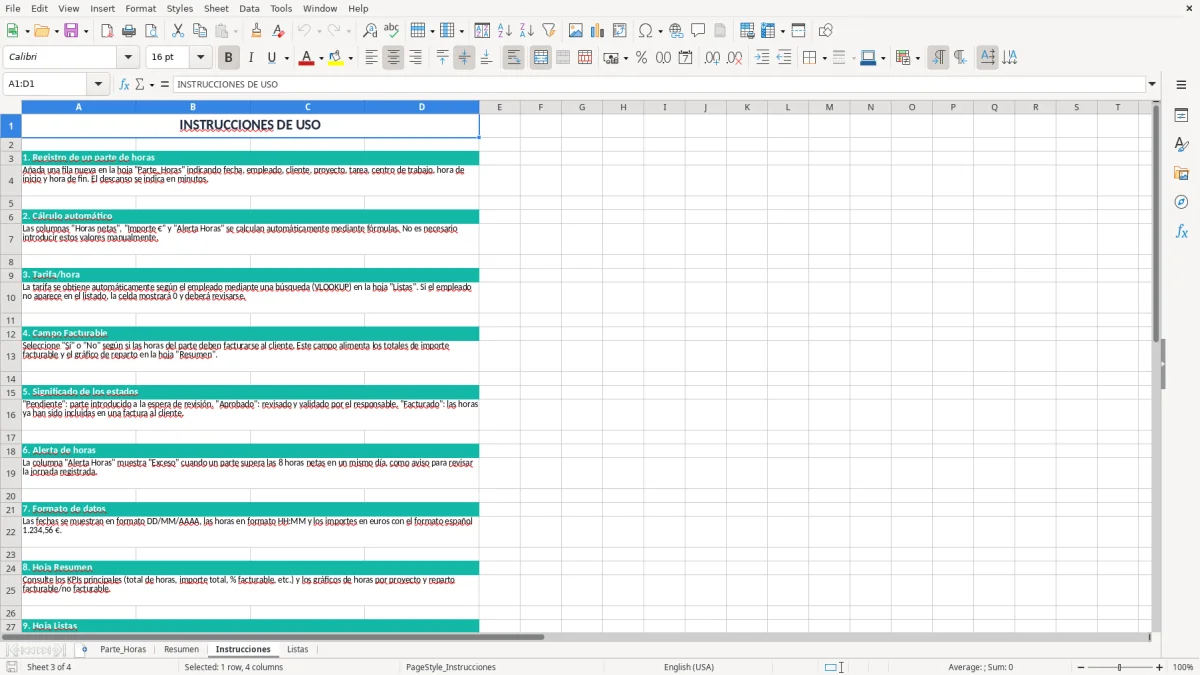Viewport: 1200px width, 675px height.
Task: Toggle Underline formatting
Action: coord(271,58)
